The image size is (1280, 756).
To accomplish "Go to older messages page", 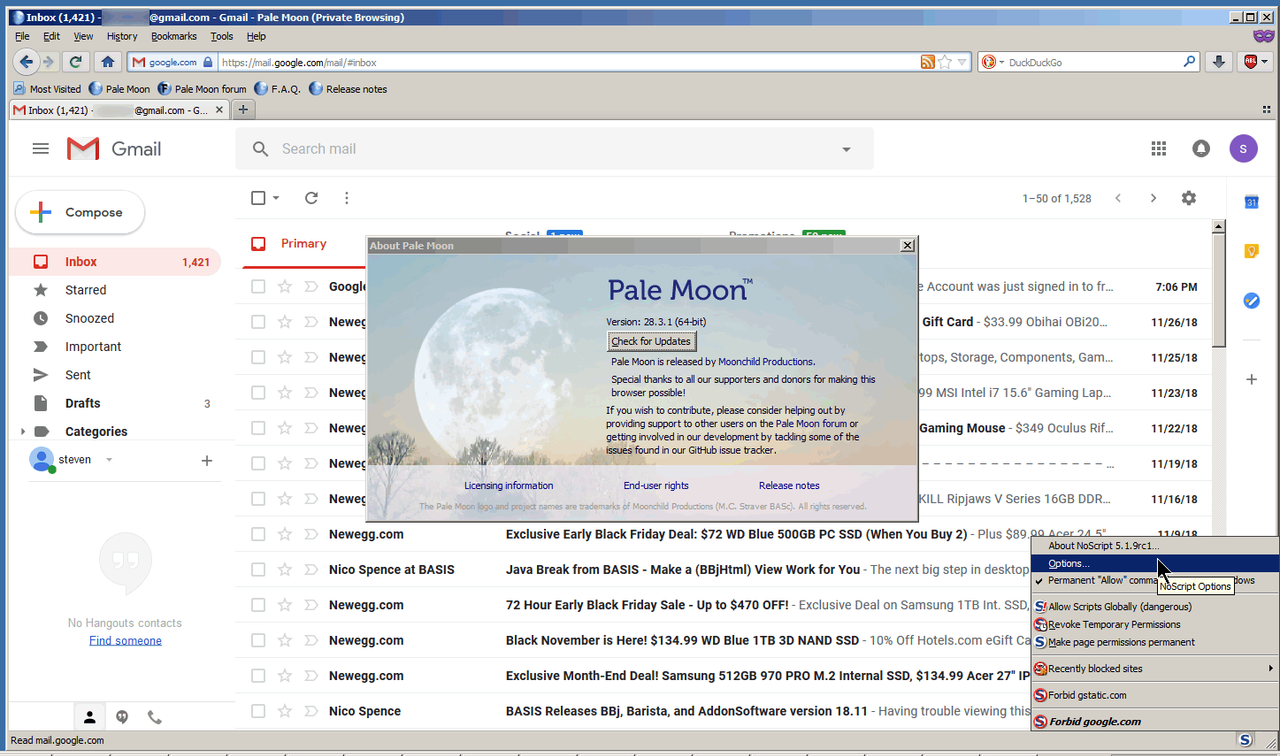I will click(1153, 198).
